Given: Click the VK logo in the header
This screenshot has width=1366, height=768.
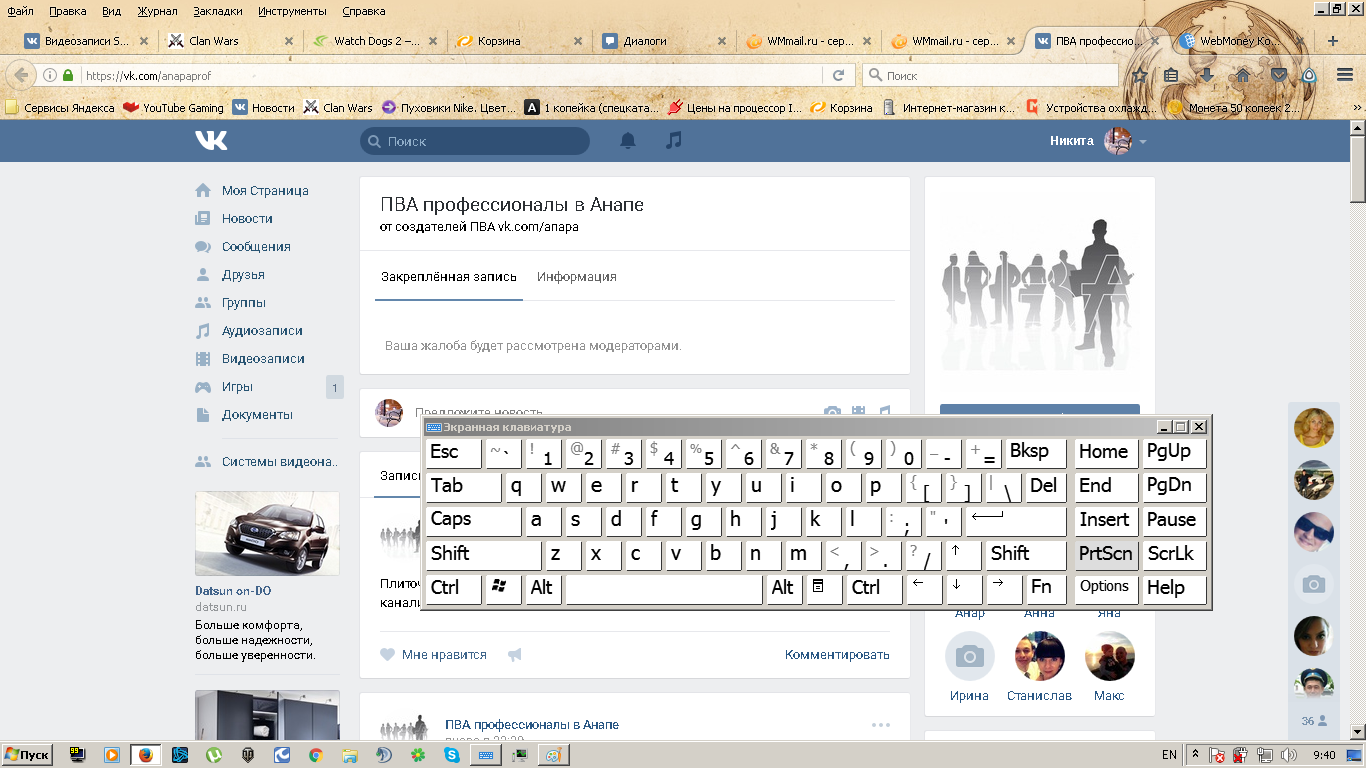Looking at the screenshot, I should click(211, 141).
